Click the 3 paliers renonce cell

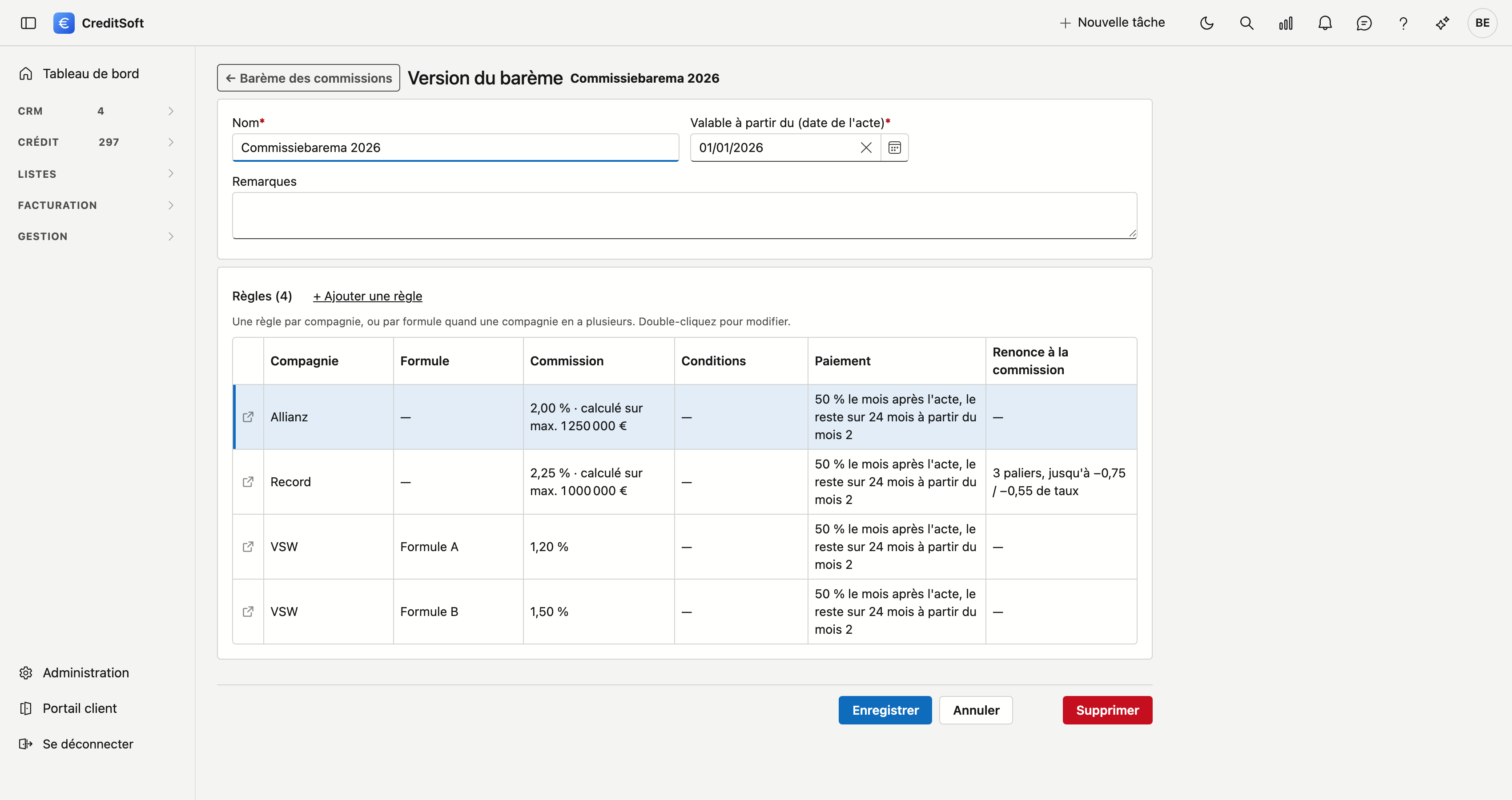tap(1061, 482)
